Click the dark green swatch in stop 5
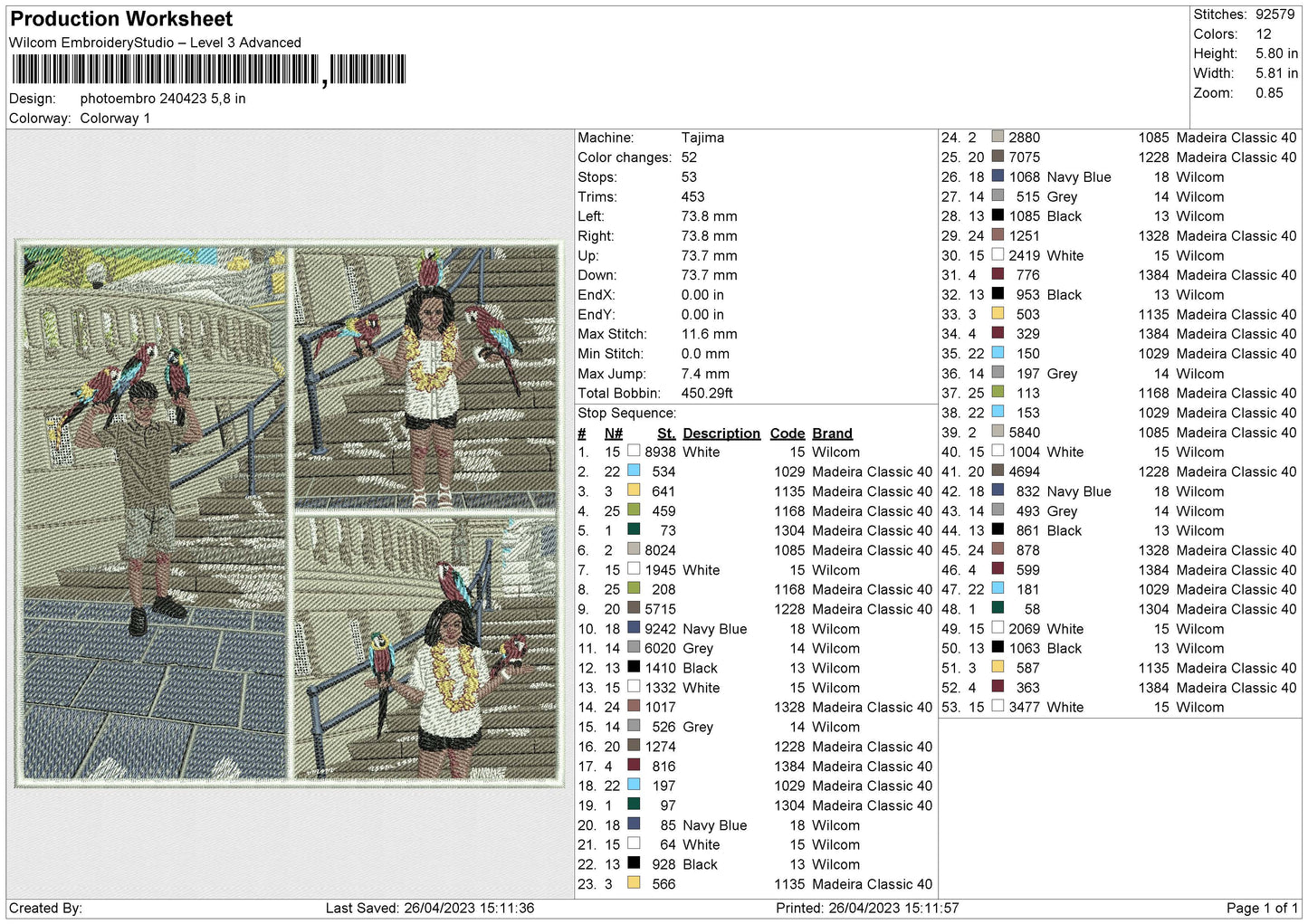The image size is (1308, 924). tap(634, 530)
